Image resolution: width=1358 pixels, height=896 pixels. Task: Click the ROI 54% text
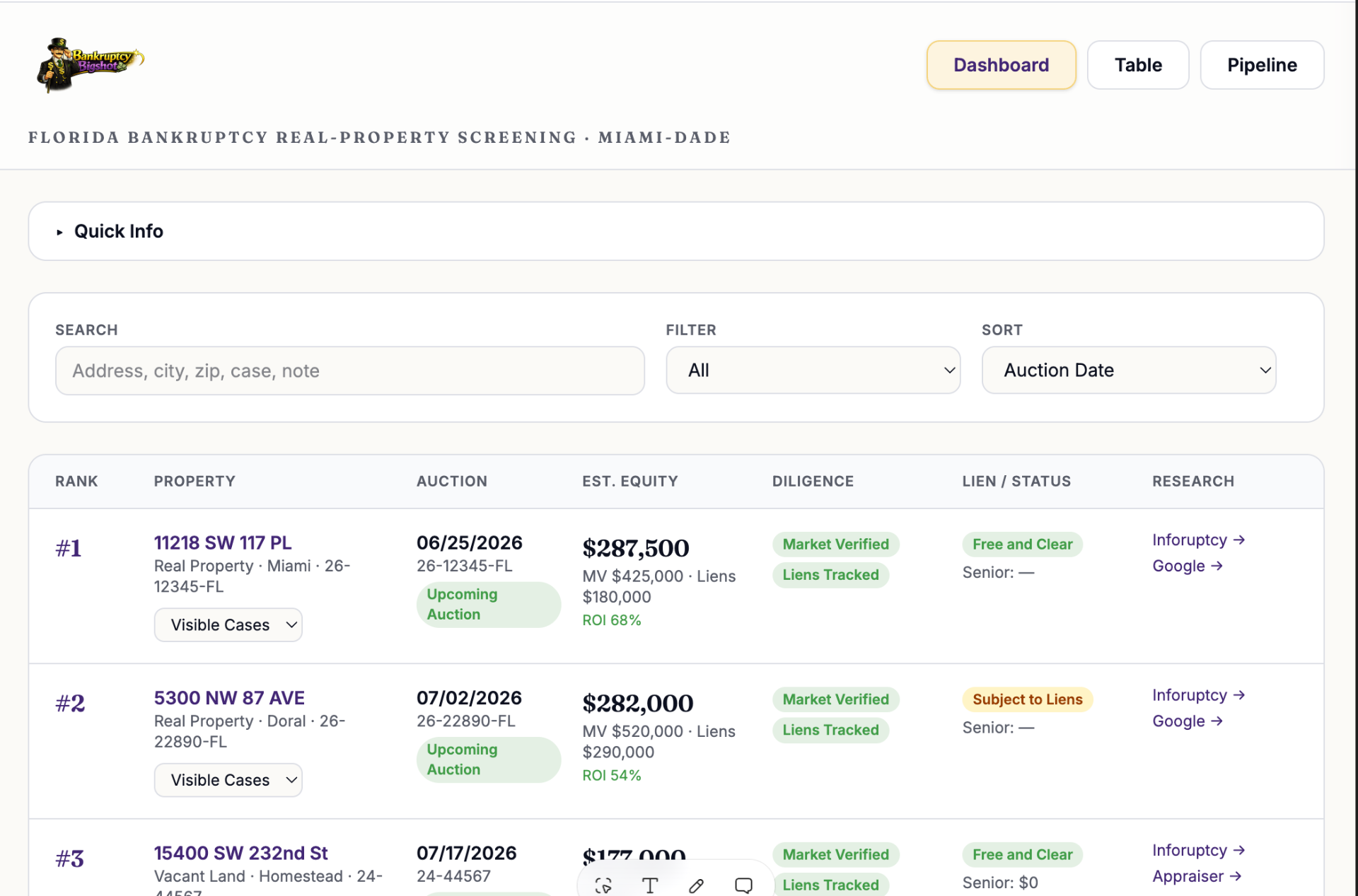(x=611, y=776)
